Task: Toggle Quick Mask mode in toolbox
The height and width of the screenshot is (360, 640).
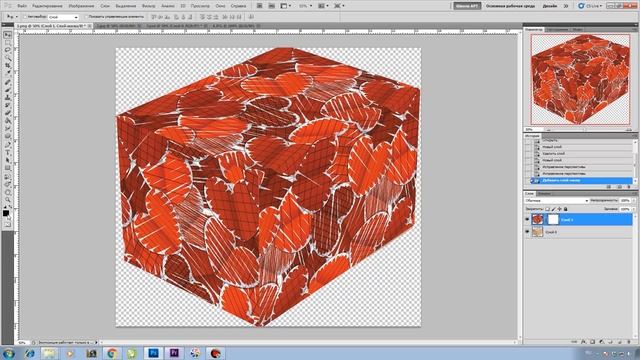Action: (x=7, y=224)
